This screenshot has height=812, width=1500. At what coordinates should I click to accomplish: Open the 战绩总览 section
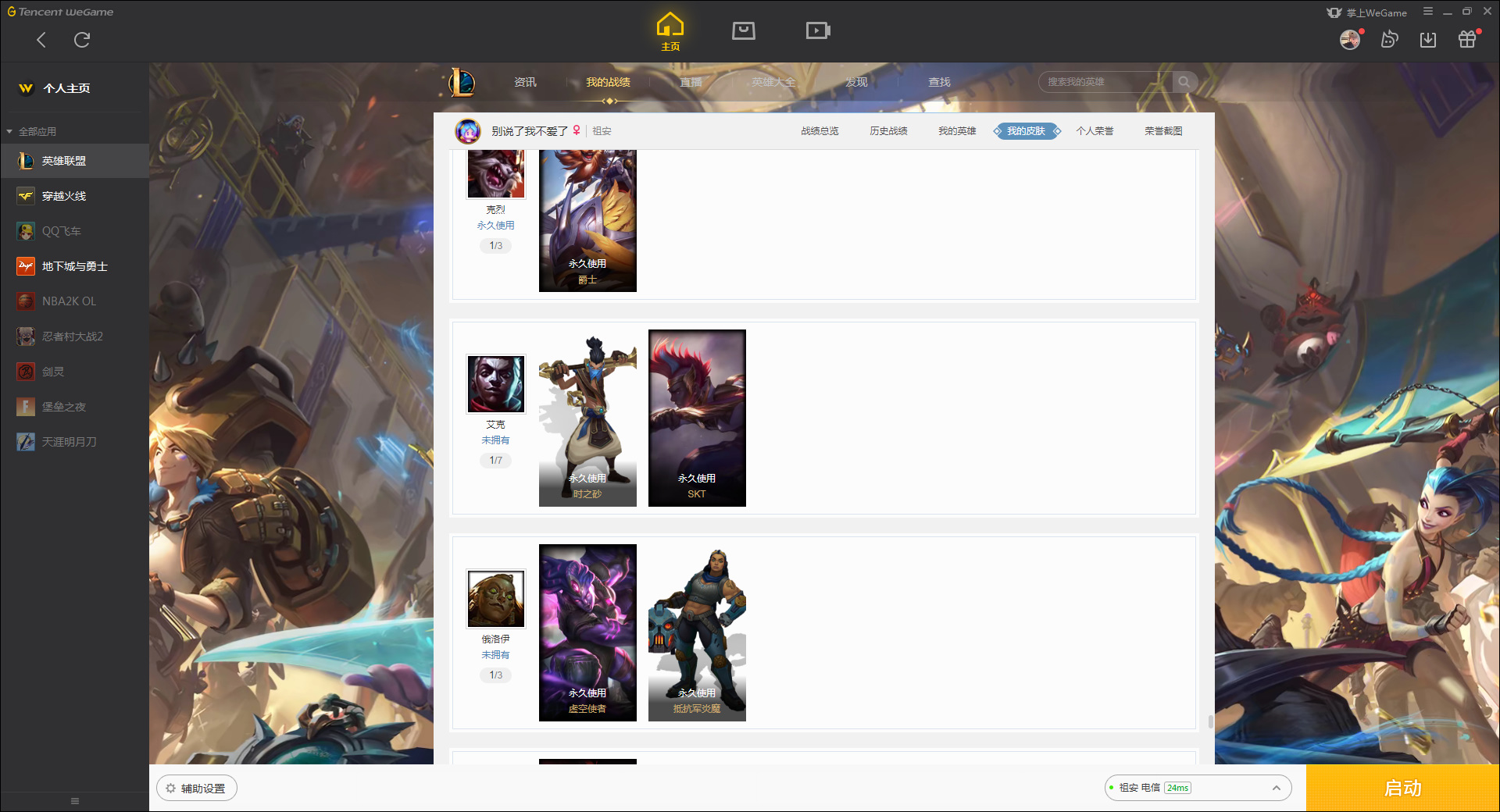[820, 131]
